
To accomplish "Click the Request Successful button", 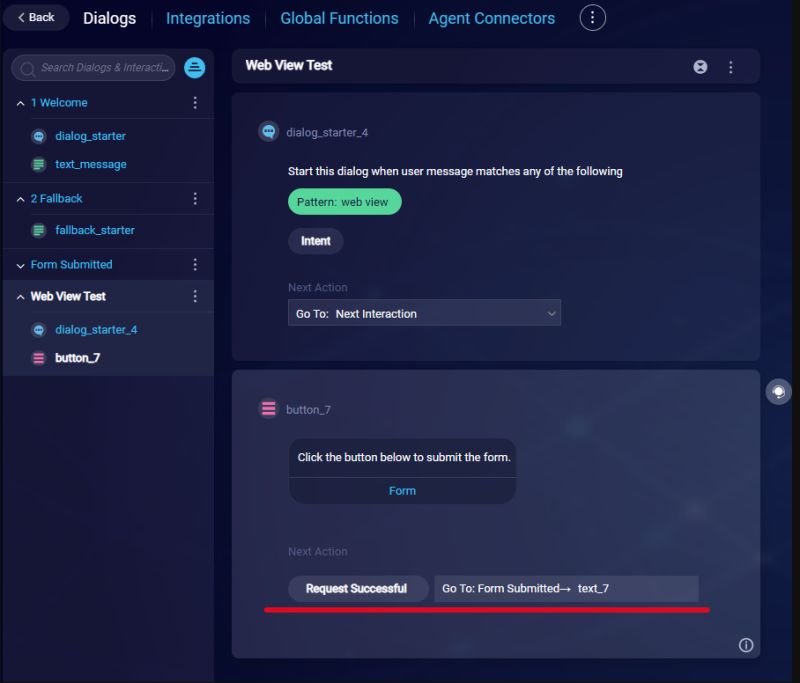I will (357, 589).
